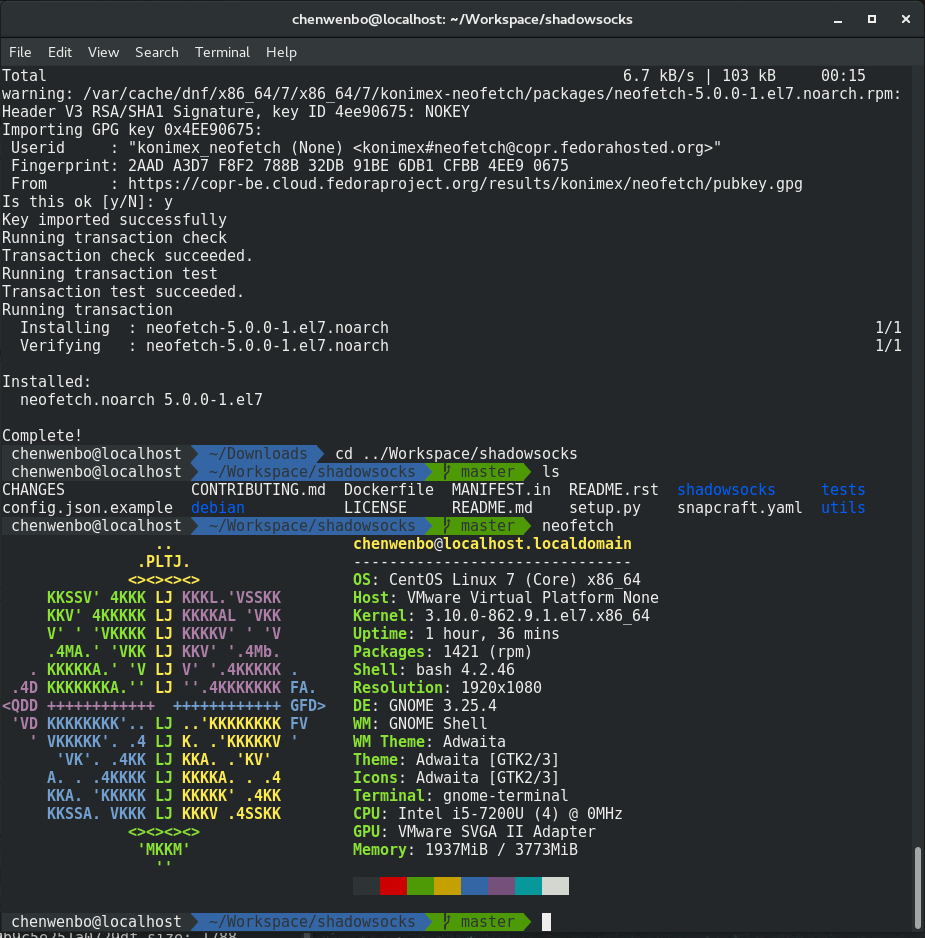Click the blue color block in neofetch palette
Image resolution: width=925 pixels, height=938 pixels.
tap(474, 886)
